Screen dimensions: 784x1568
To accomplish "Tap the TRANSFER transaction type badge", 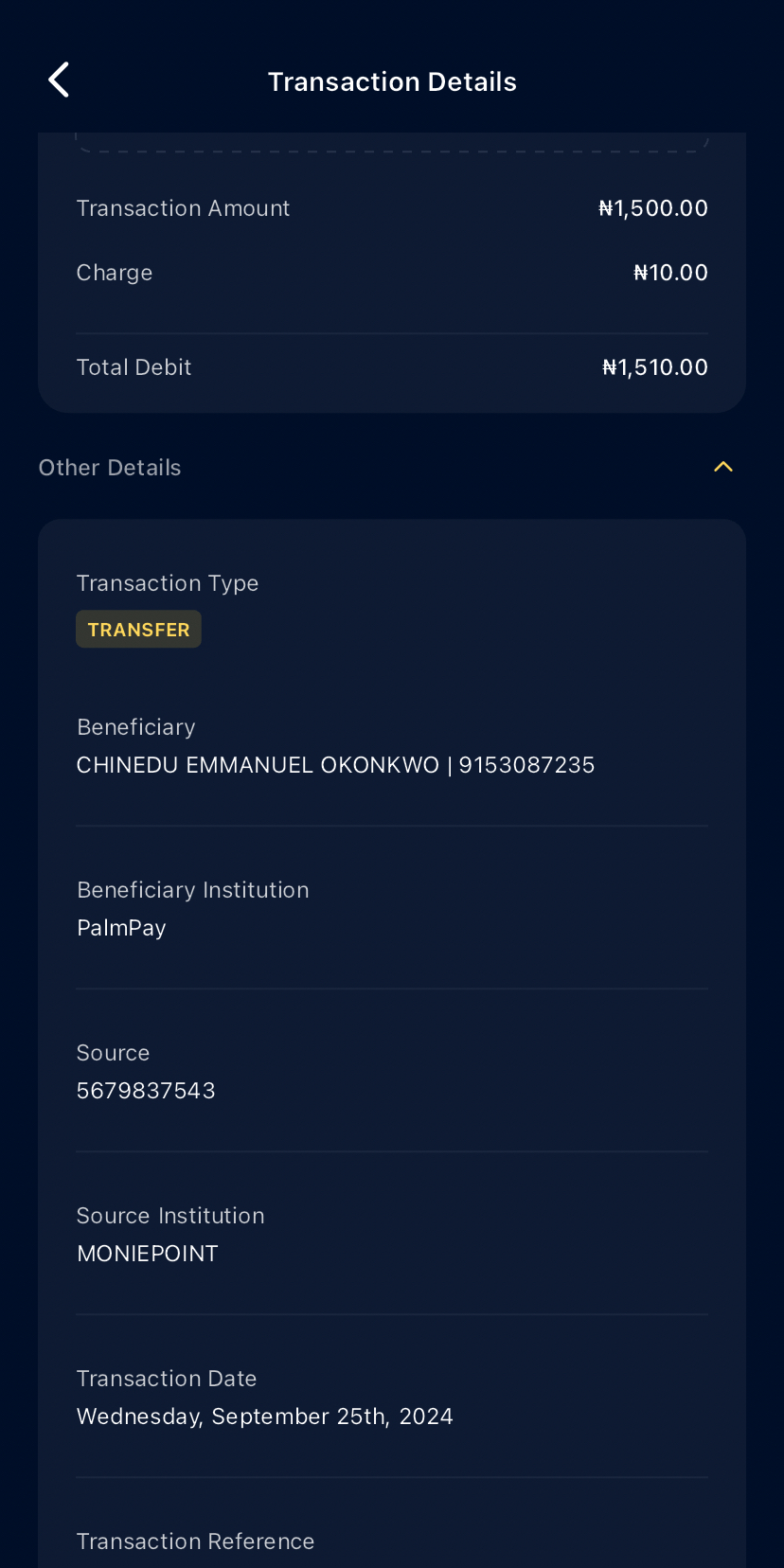I will point(138,630).
